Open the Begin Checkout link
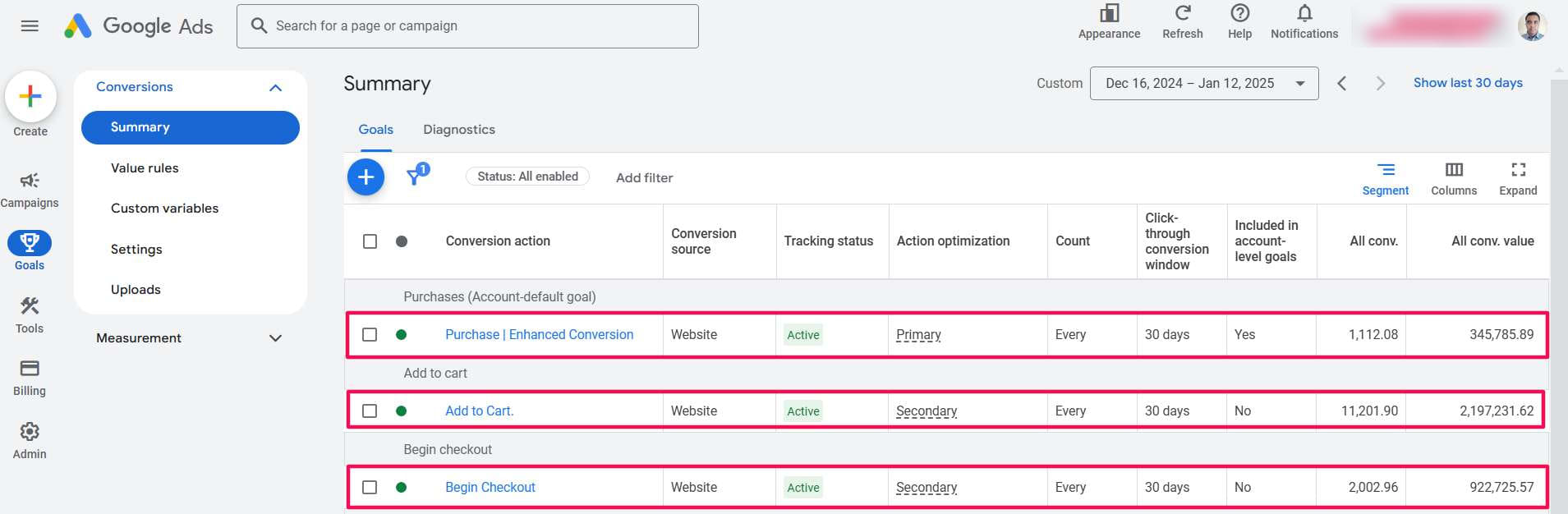 [490, 487]
